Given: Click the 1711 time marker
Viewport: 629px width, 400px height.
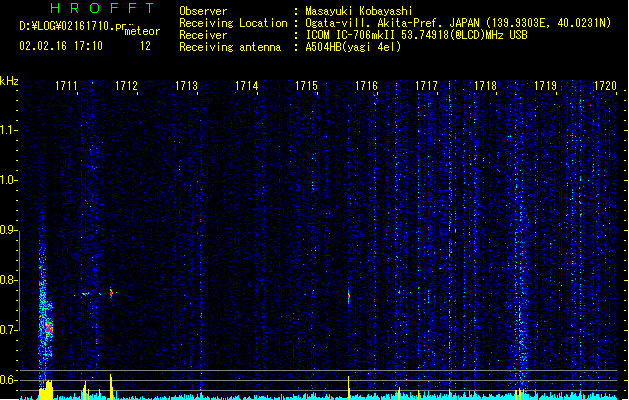Looking at the screenshot, I should pyautogui.click(x=66, y=86).
